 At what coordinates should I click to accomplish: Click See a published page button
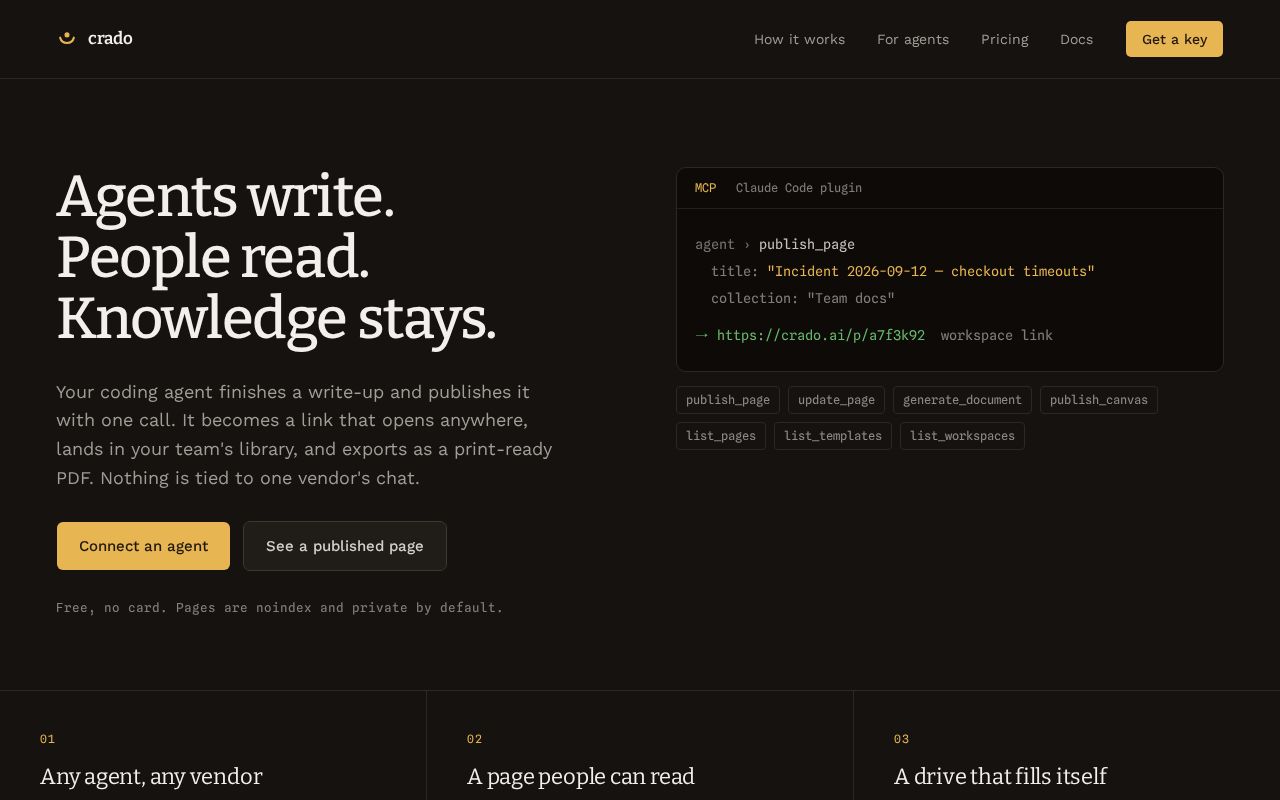(345, 546)
